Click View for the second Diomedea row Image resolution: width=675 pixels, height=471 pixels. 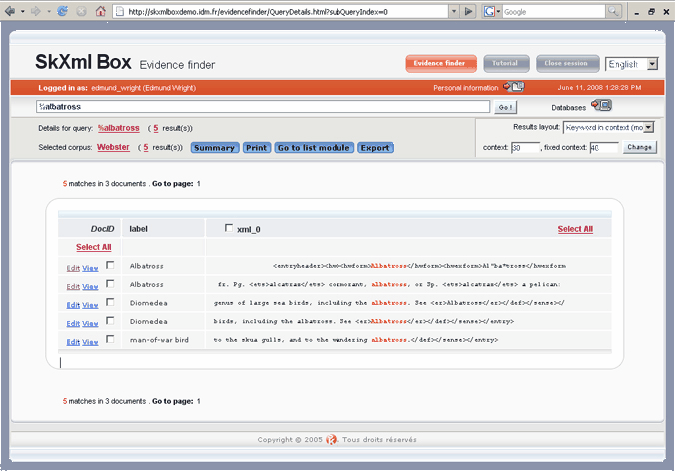tap(90, 324)
